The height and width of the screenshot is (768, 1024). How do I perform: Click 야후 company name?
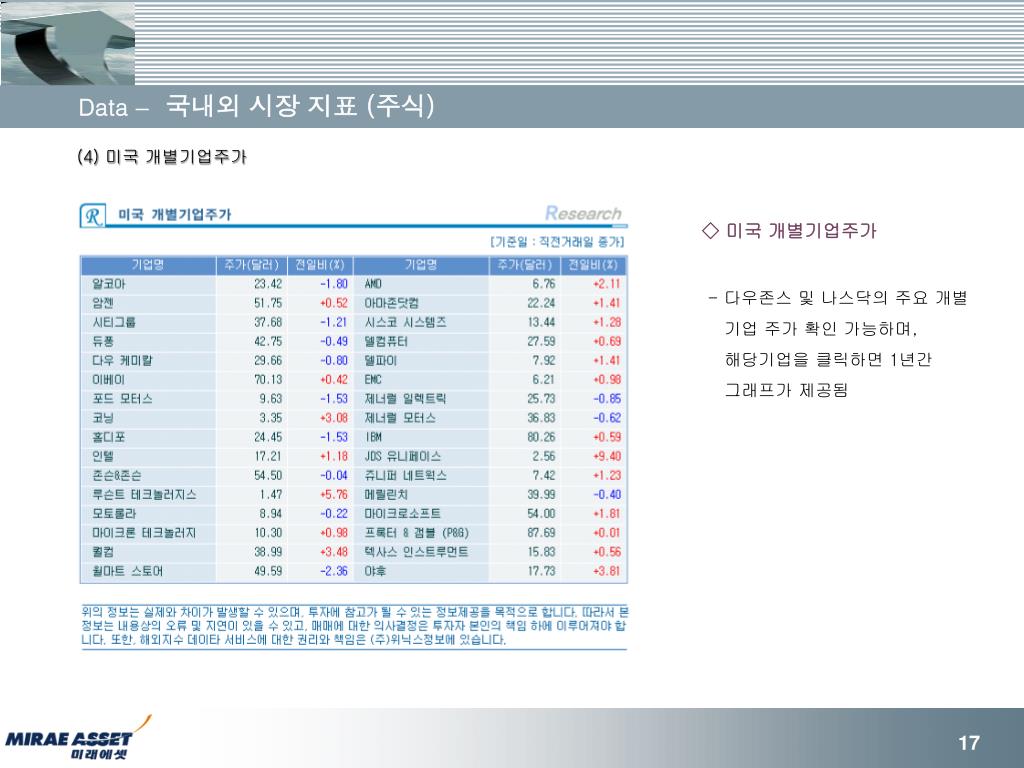point(376,571)
